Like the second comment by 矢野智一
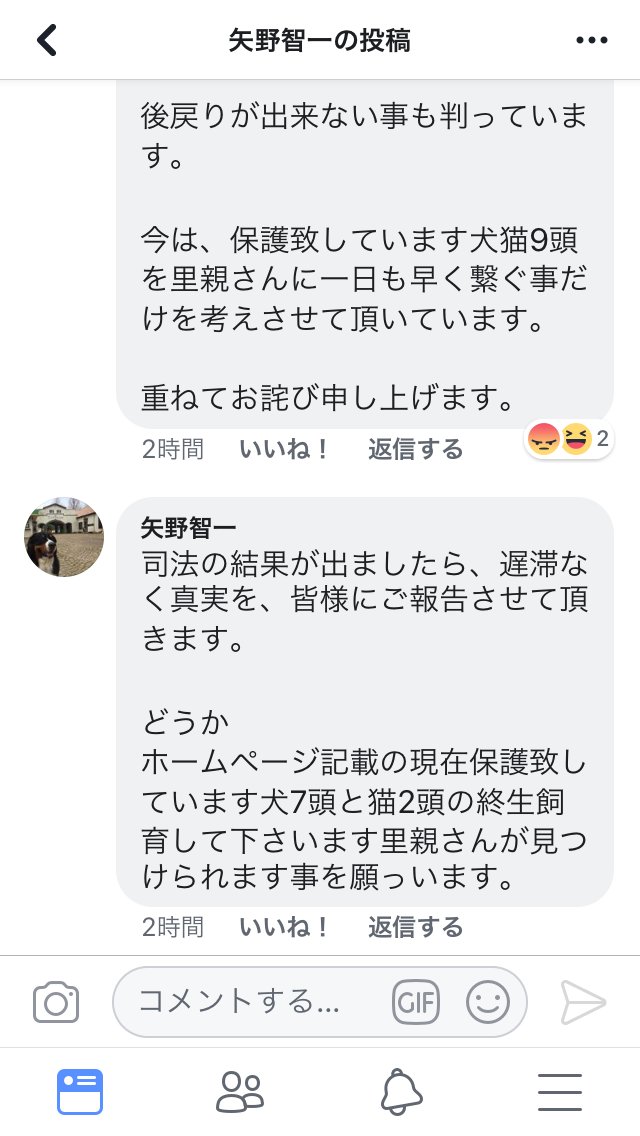Viewport: 640px width, 1136px height. 285,927
